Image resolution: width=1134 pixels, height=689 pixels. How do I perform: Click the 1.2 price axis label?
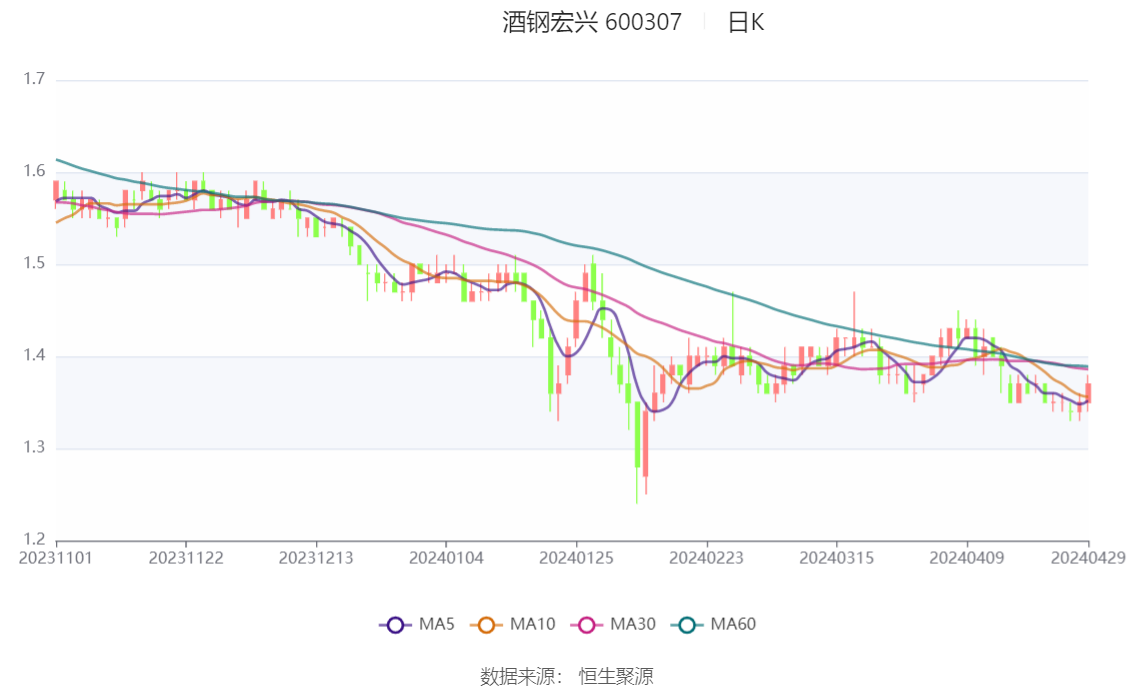34,539
